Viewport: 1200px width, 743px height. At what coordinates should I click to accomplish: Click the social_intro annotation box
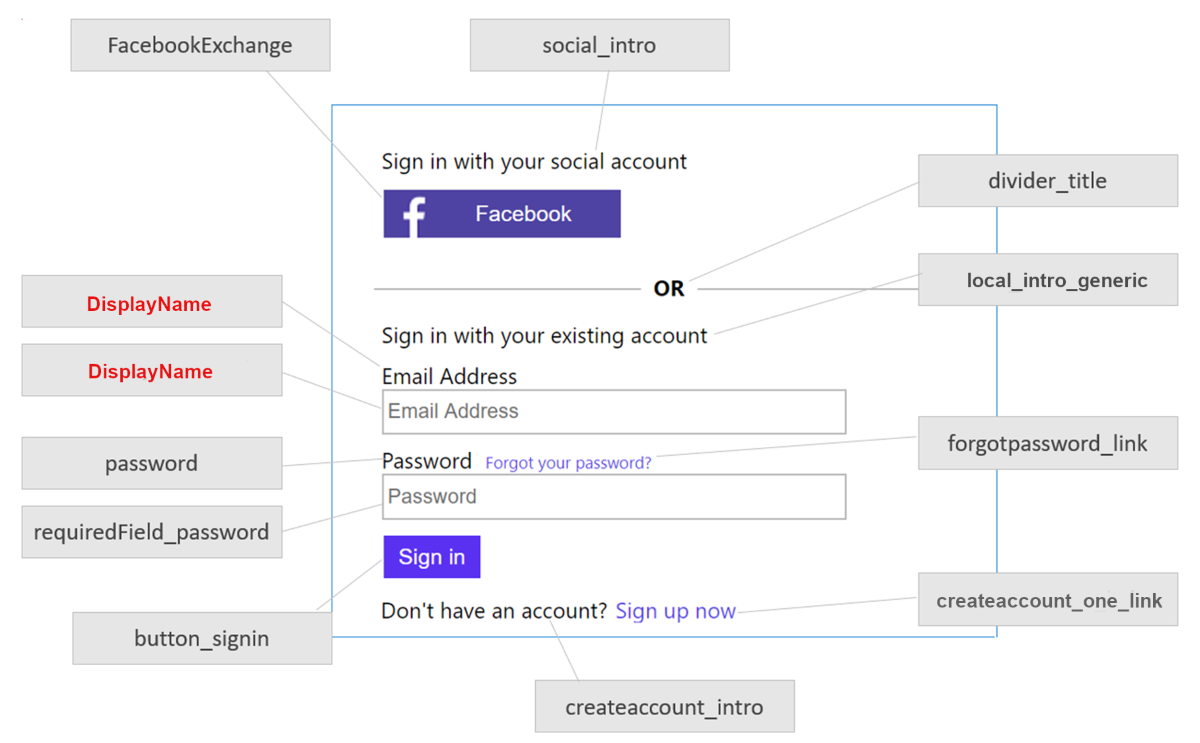point(599,45)
